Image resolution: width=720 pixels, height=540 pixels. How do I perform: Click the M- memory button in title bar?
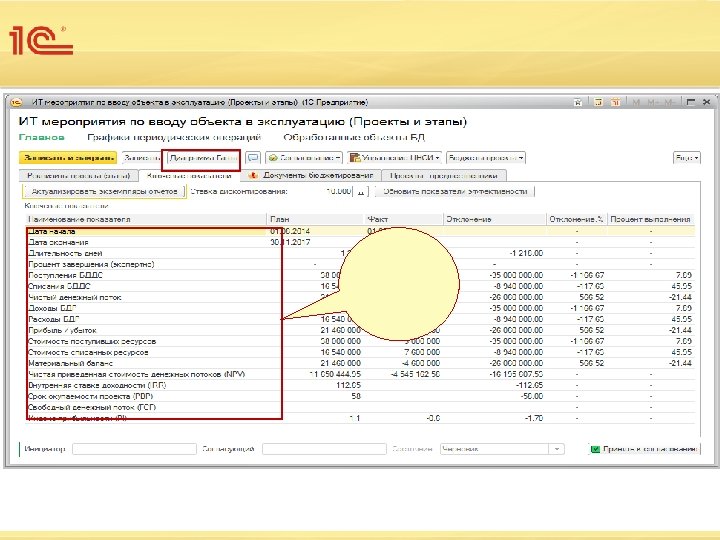670,102
